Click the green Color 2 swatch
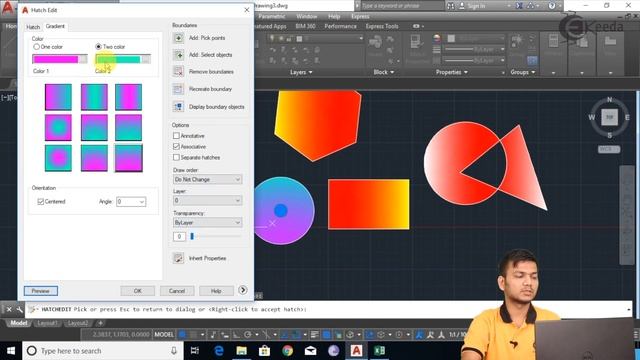The height and width of the screenshot is (360, 640). [118, 59]
